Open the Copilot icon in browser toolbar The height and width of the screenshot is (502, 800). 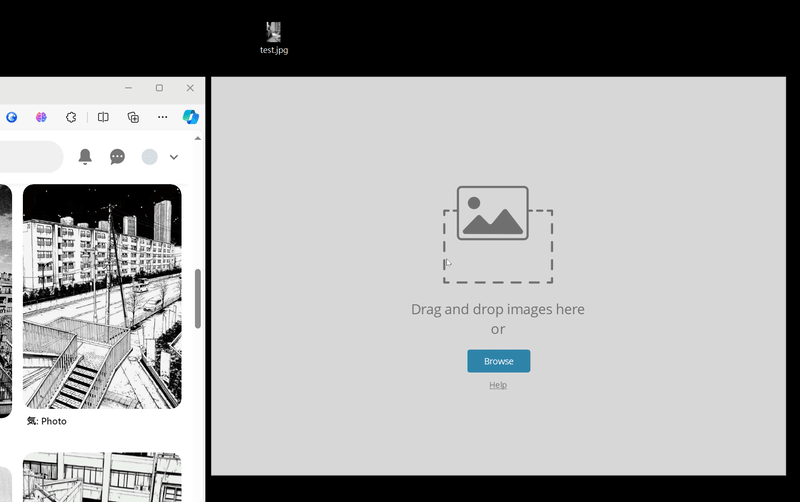tap(191, 117)
